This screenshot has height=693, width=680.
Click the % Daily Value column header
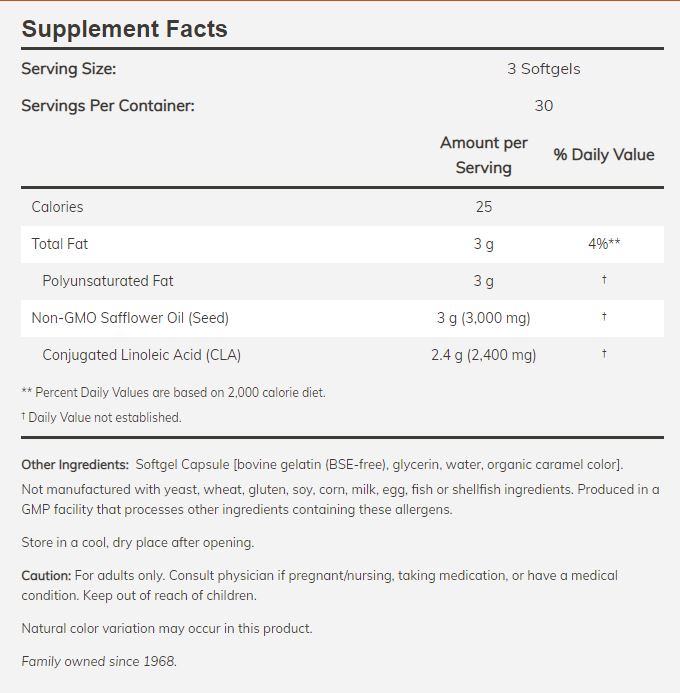pos(604,155)
